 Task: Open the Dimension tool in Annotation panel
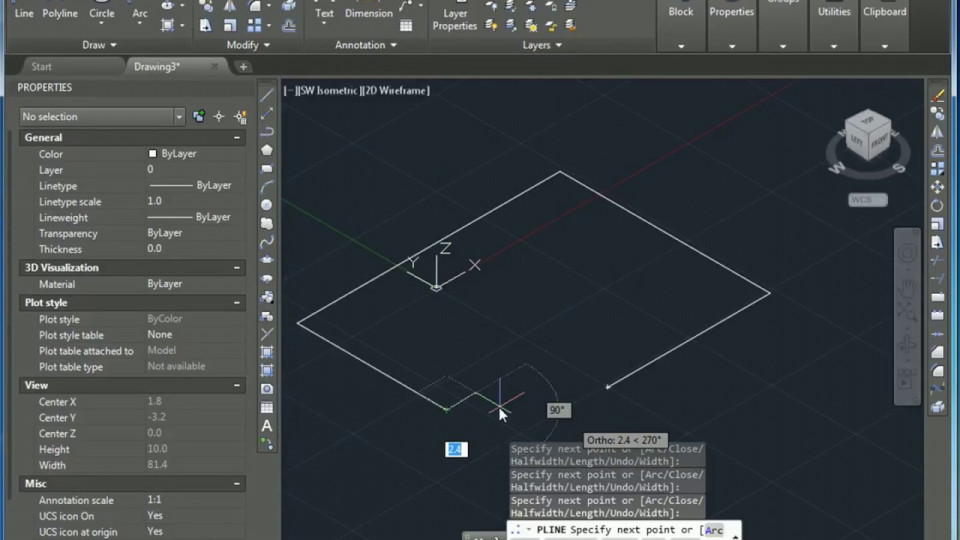coord(368,13)
